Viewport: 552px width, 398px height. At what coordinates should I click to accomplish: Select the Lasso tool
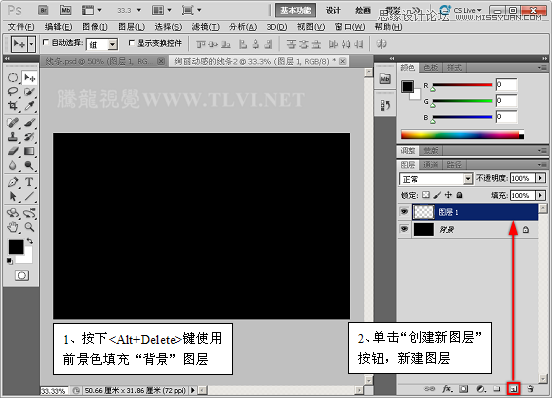point(13,92)
